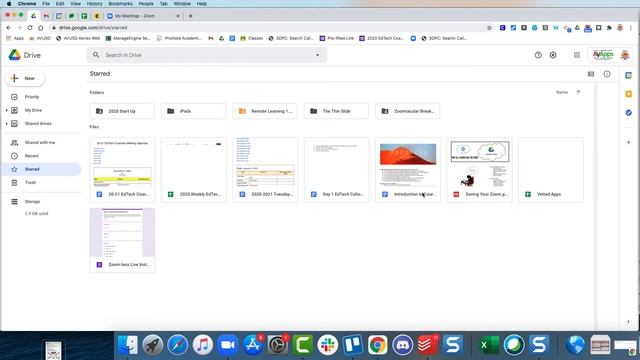Click the search magnifier icon
The width and height of the screenshot is (640, 360).
(x=96, y=55)
